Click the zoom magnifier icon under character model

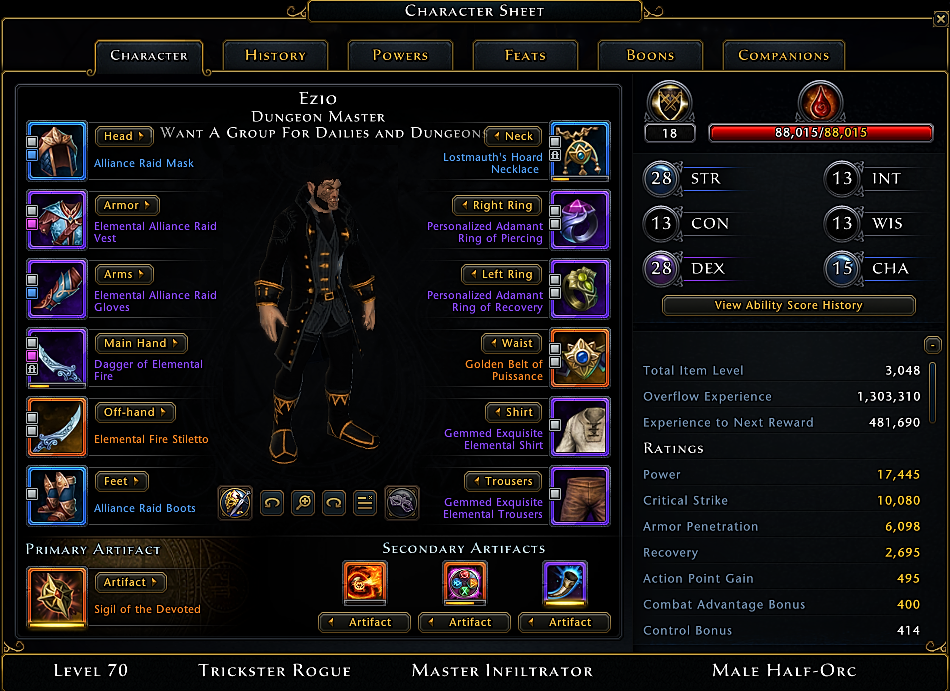point(303,503)
